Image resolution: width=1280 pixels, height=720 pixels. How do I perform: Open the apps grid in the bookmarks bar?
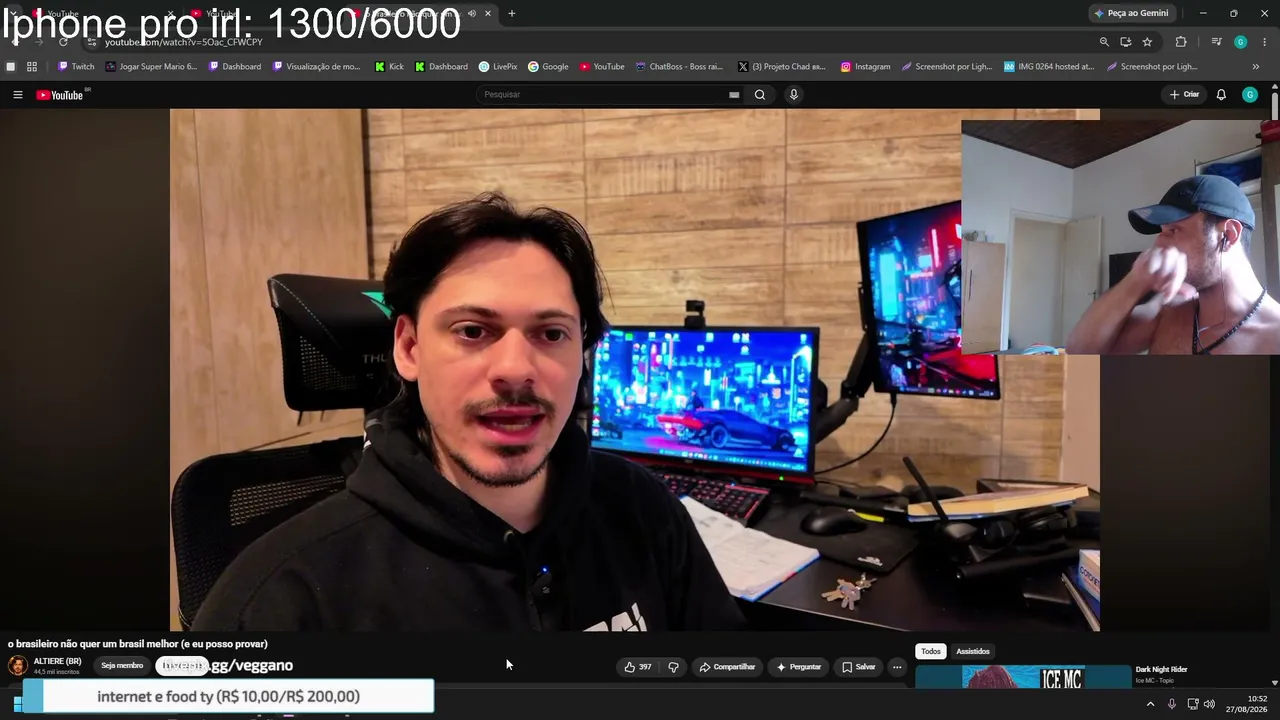pyautogui.click(x=32, y=67)
